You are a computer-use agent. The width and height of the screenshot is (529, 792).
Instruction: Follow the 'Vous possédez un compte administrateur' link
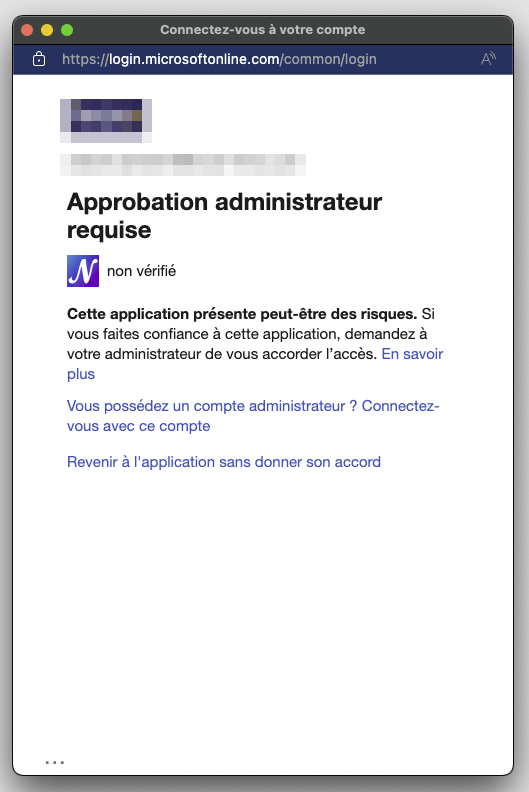coord(253,416)
